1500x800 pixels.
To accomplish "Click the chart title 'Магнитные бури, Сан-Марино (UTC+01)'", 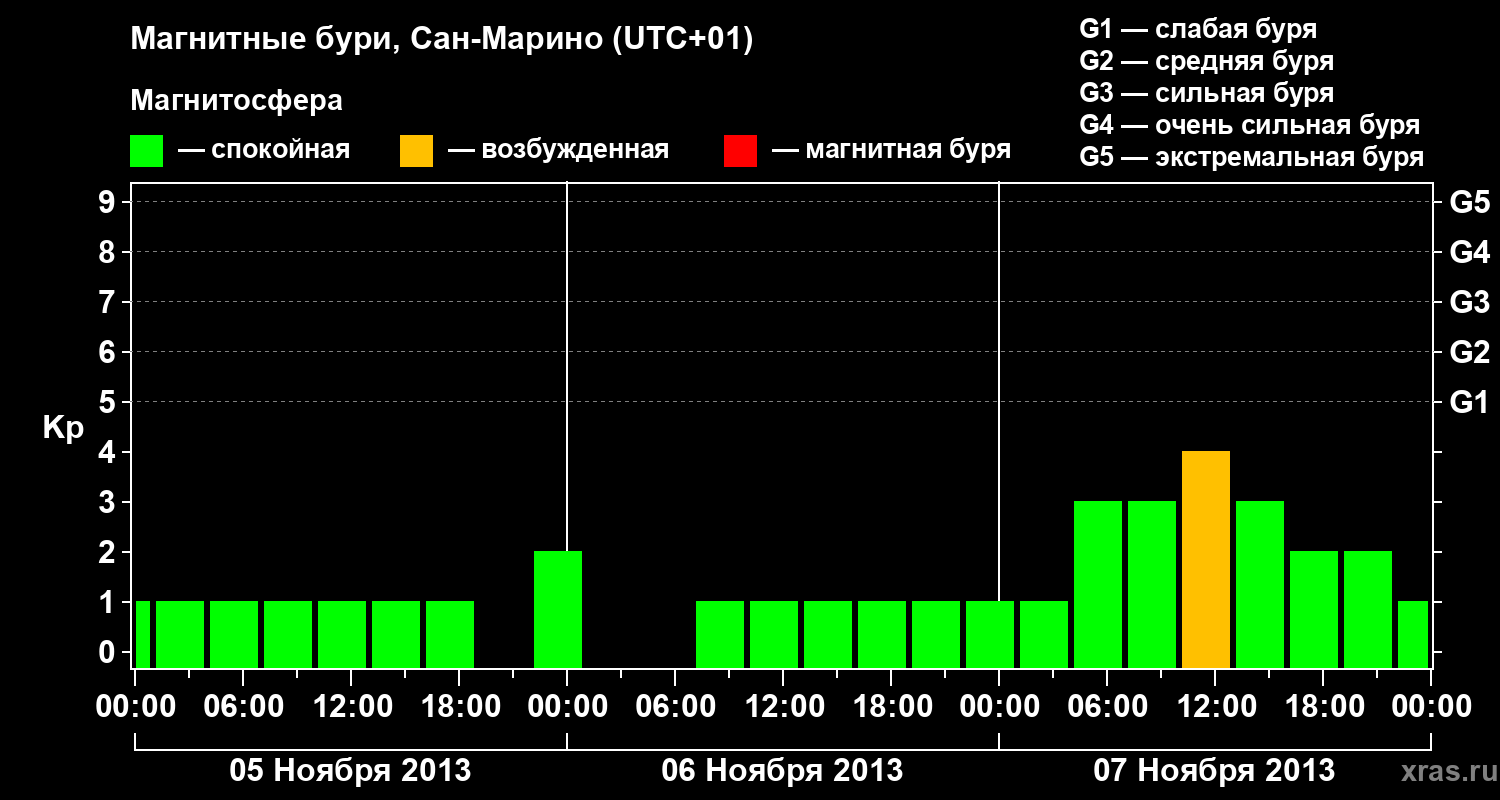I will point(441,40).
